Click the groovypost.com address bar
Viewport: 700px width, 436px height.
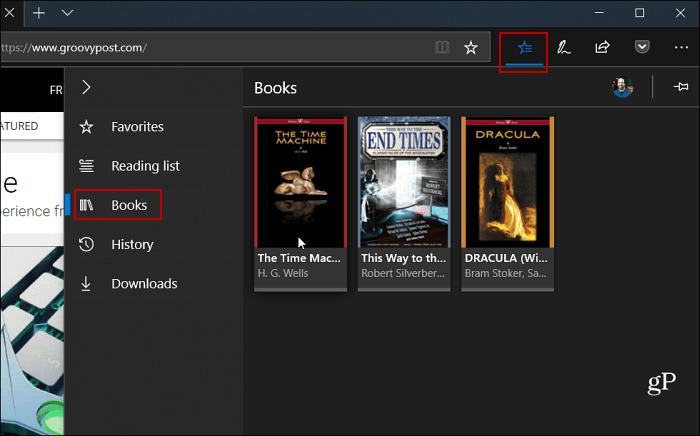246,47
